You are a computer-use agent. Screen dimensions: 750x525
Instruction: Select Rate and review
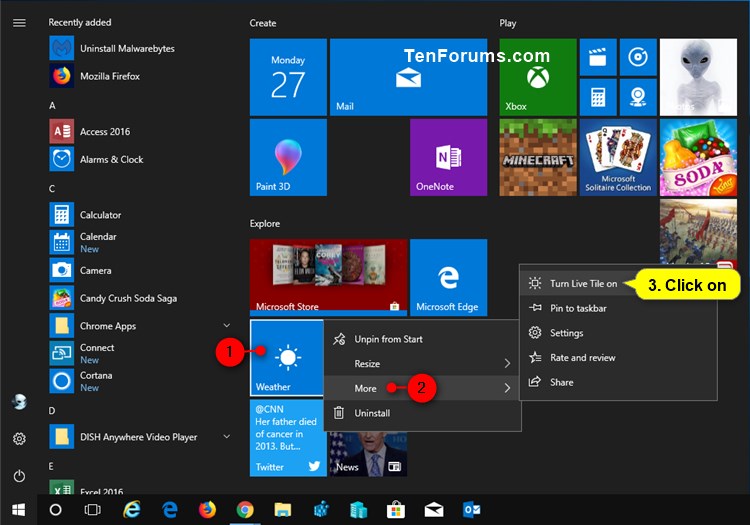(x=618, y=358)
